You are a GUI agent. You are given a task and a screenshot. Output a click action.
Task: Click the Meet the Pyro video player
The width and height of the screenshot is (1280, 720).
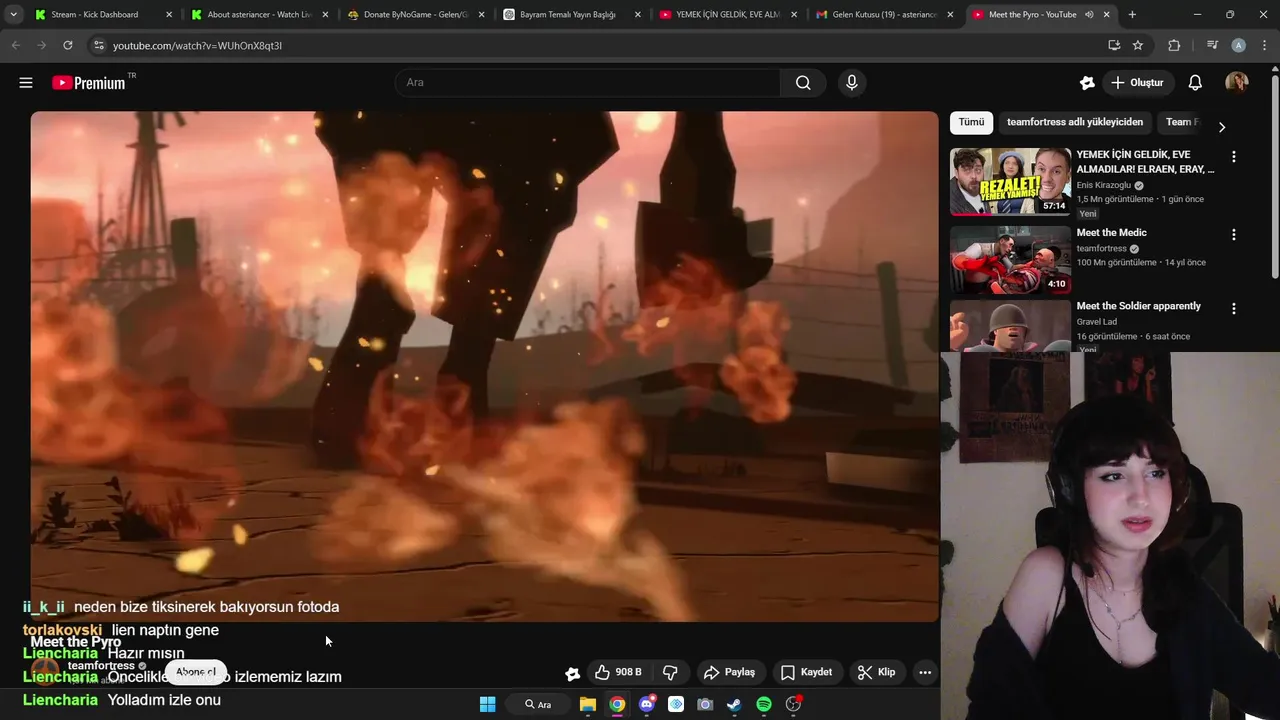[x=485, y=366]
